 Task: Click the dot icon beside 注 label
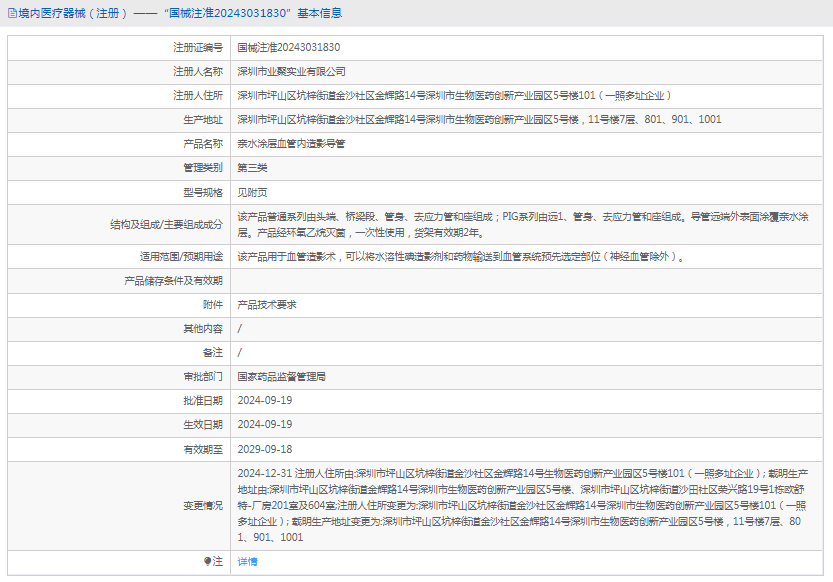[207, 561]
